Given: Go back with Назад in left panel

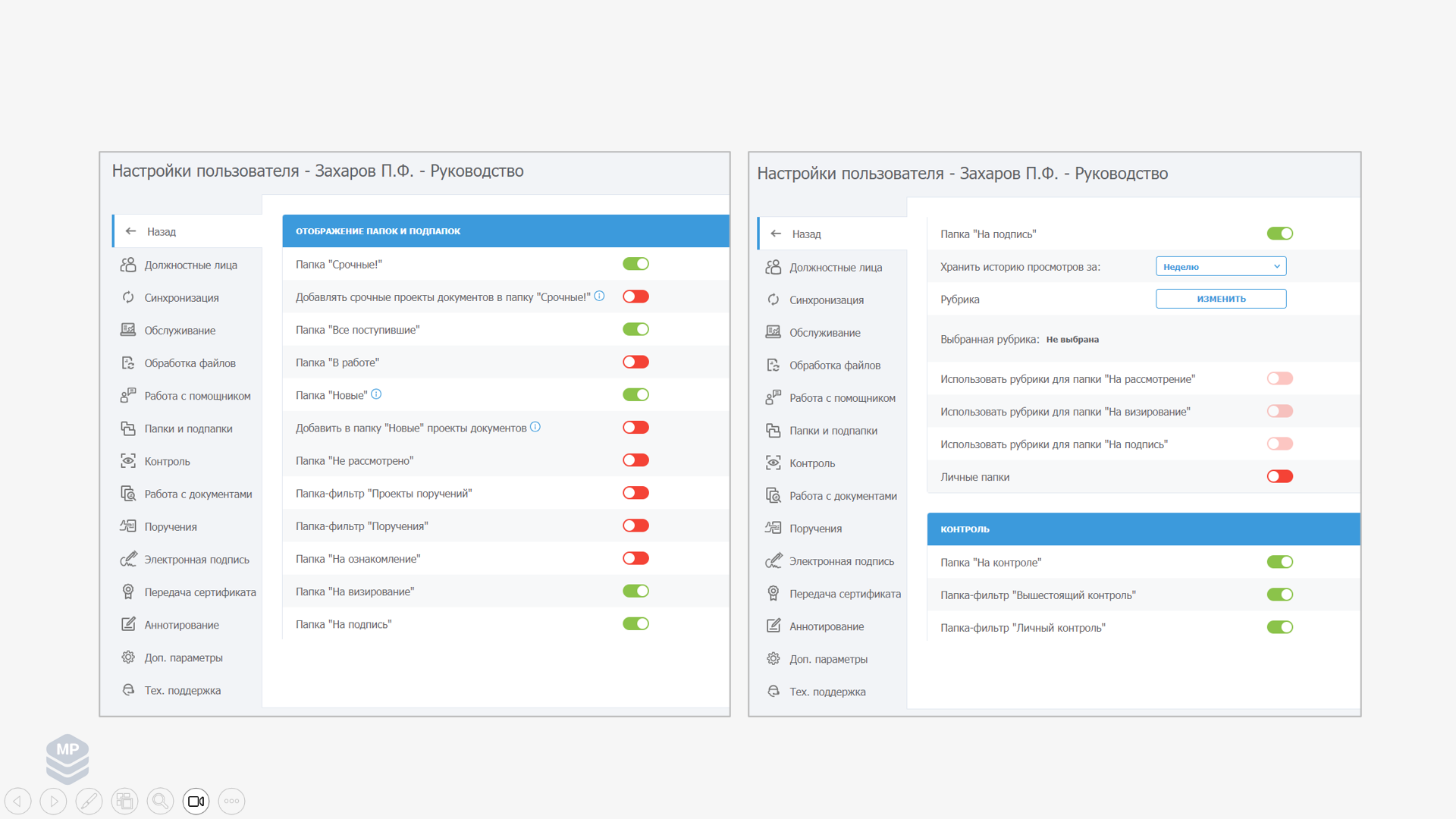Looking at the screenshot, I should 161,231.
